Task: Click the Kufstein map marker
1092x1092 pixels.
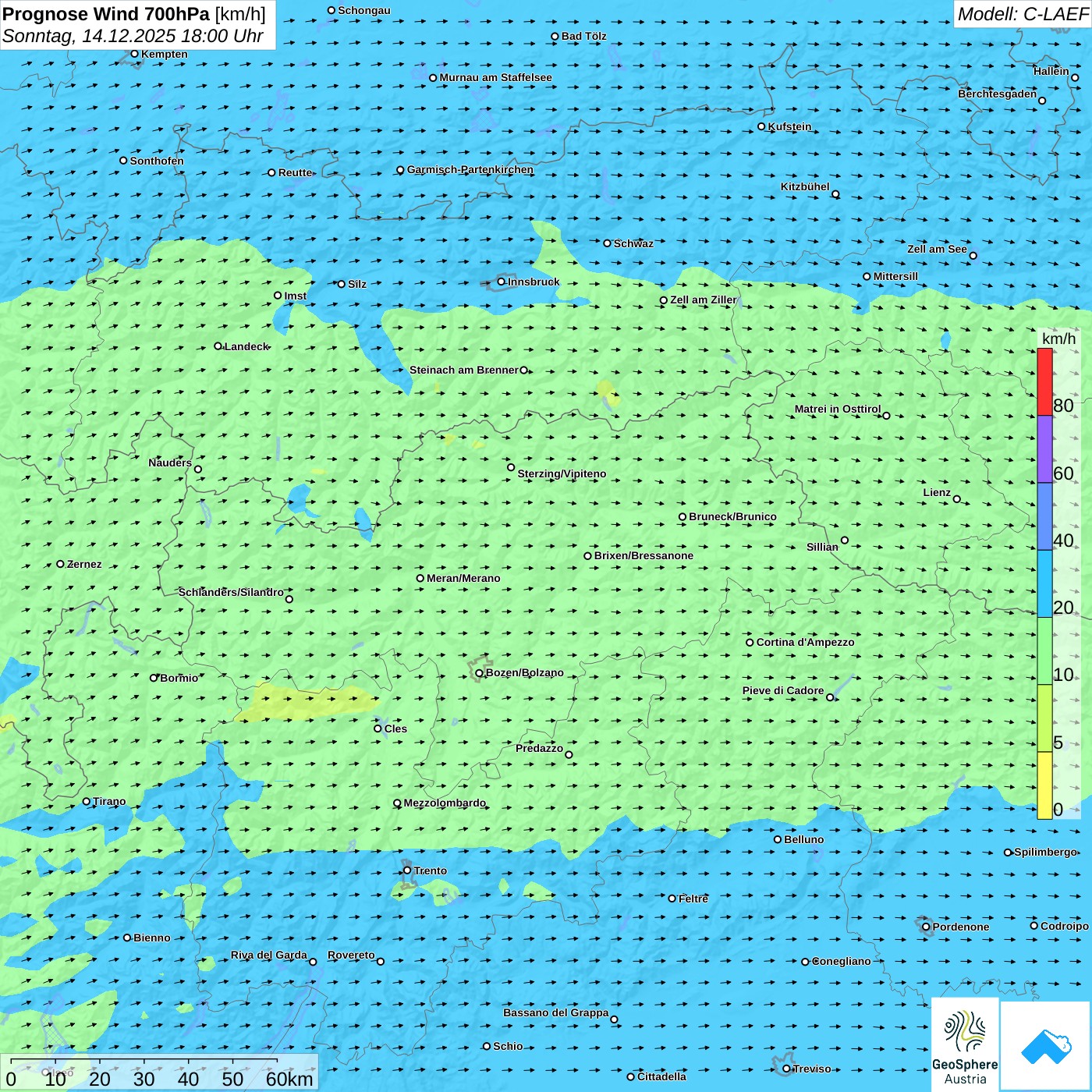Action: [761, 126]
